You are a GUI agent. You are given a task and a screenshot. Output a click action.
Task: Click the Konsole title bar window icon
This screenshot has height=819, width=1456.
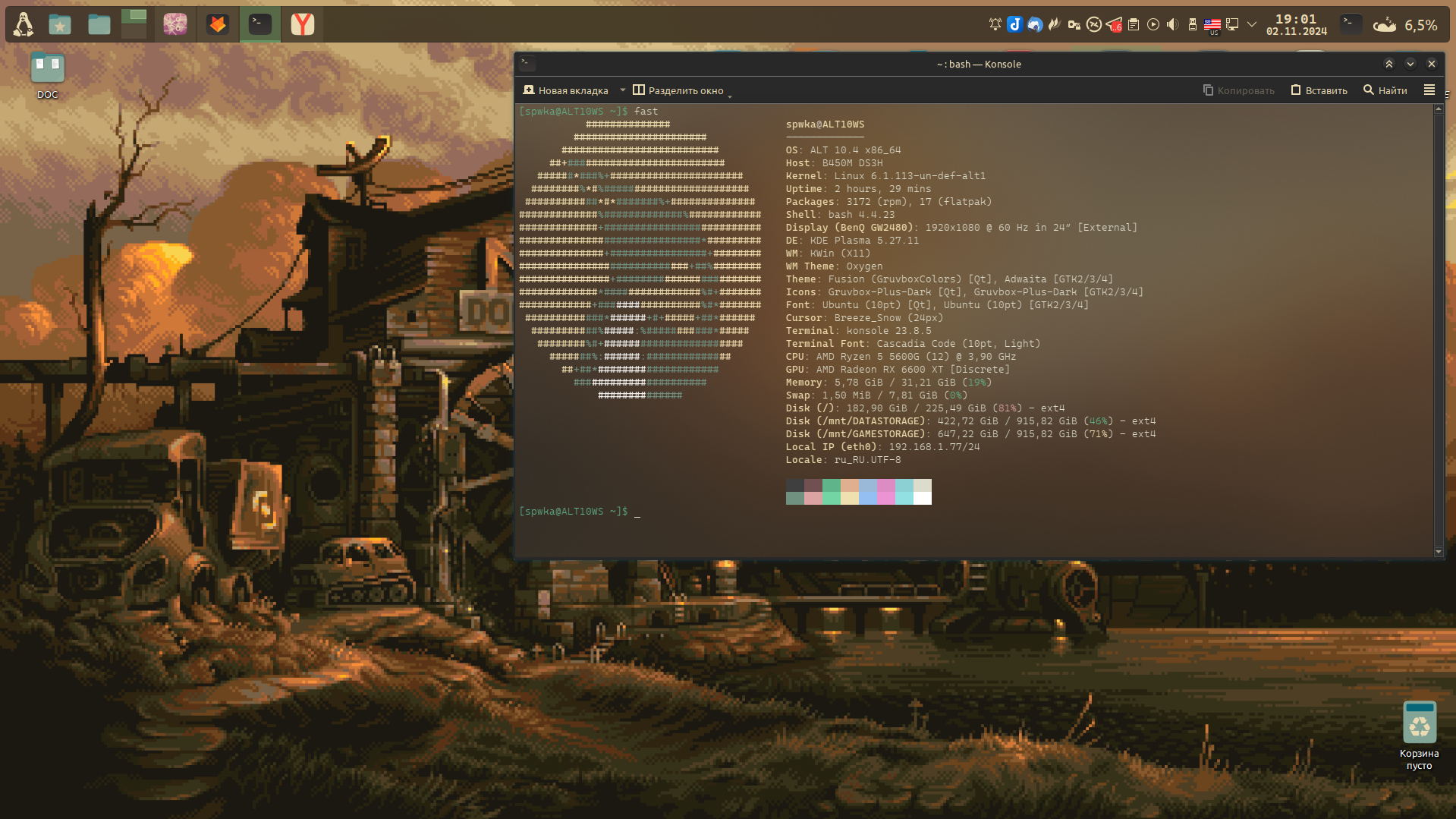point(527,64)
